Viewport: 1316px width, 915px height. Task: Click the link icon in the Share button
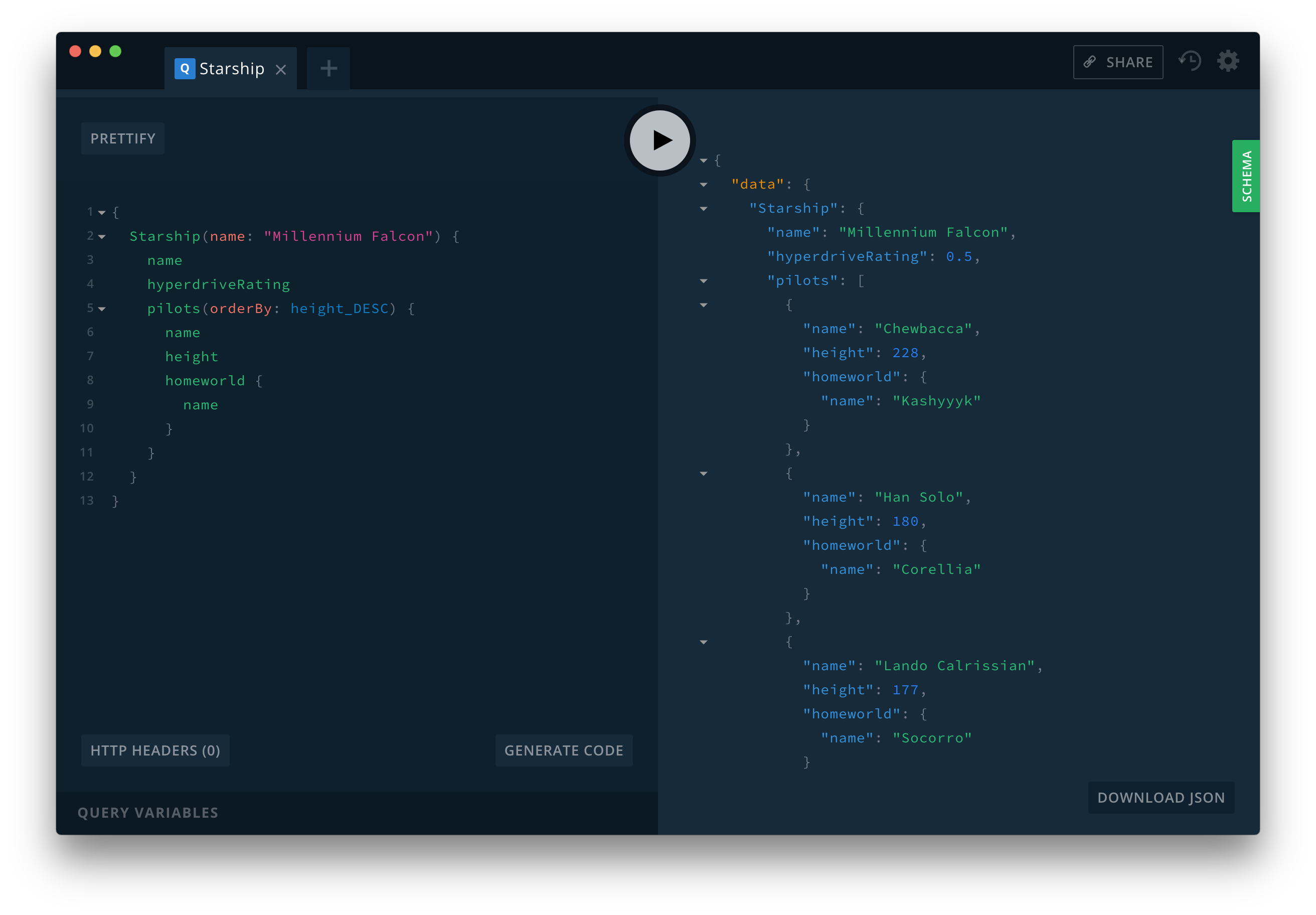[1090, 62]
